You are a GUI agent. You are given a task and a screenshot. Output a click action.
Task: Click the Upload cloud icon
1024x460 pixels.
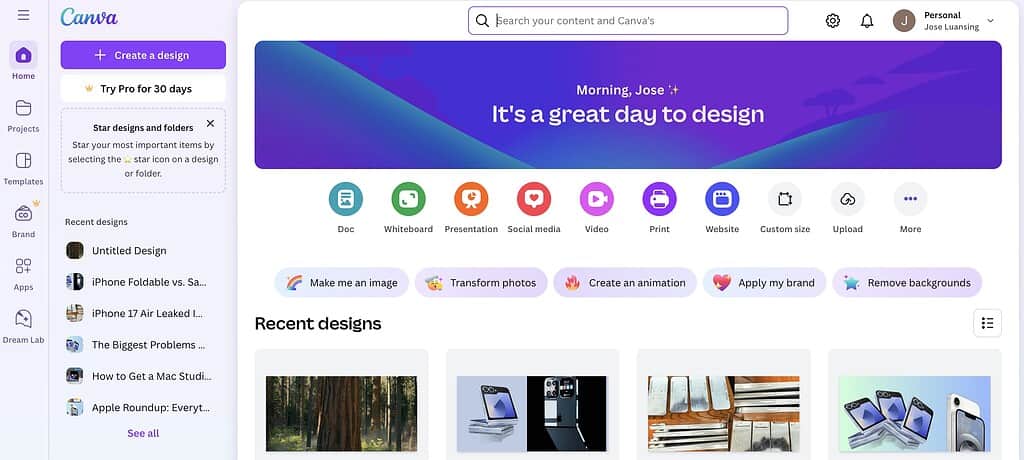click(x=847, y=199)
